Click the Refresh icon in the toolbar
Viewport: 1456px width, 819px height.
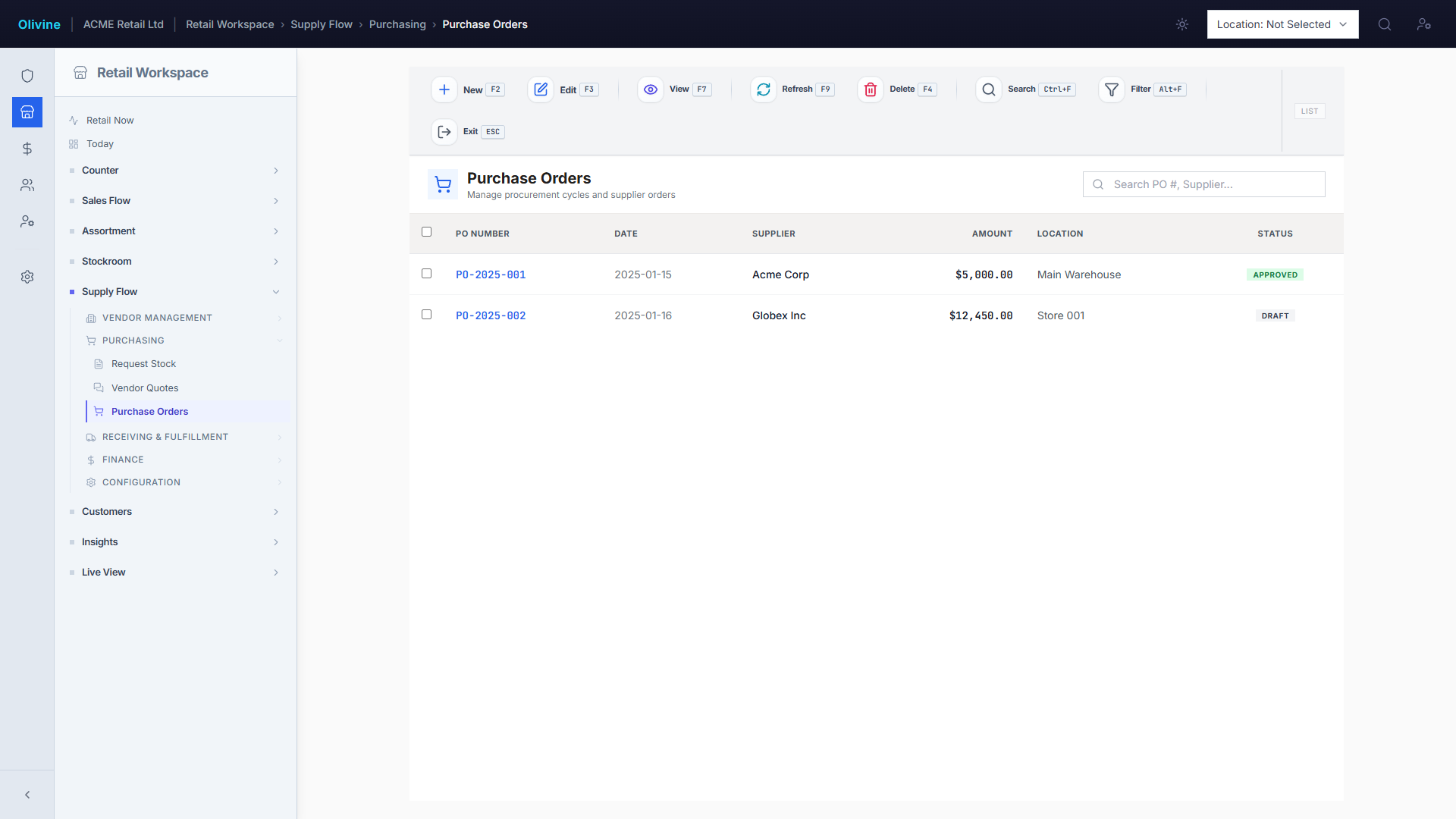[x=764, y=89]
